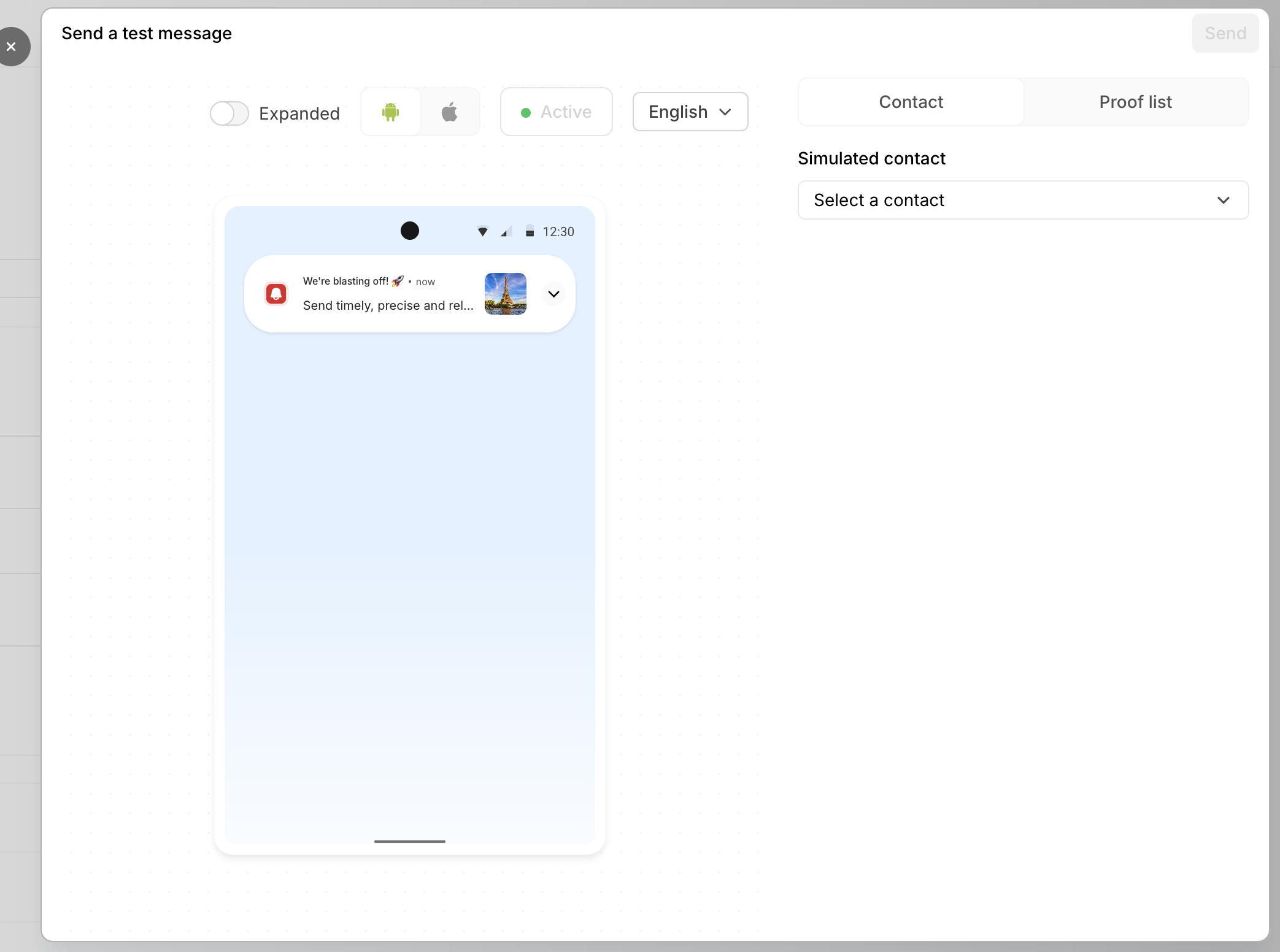
Task: Expand the notification with chevron arrow
Action: click(553, 294)
